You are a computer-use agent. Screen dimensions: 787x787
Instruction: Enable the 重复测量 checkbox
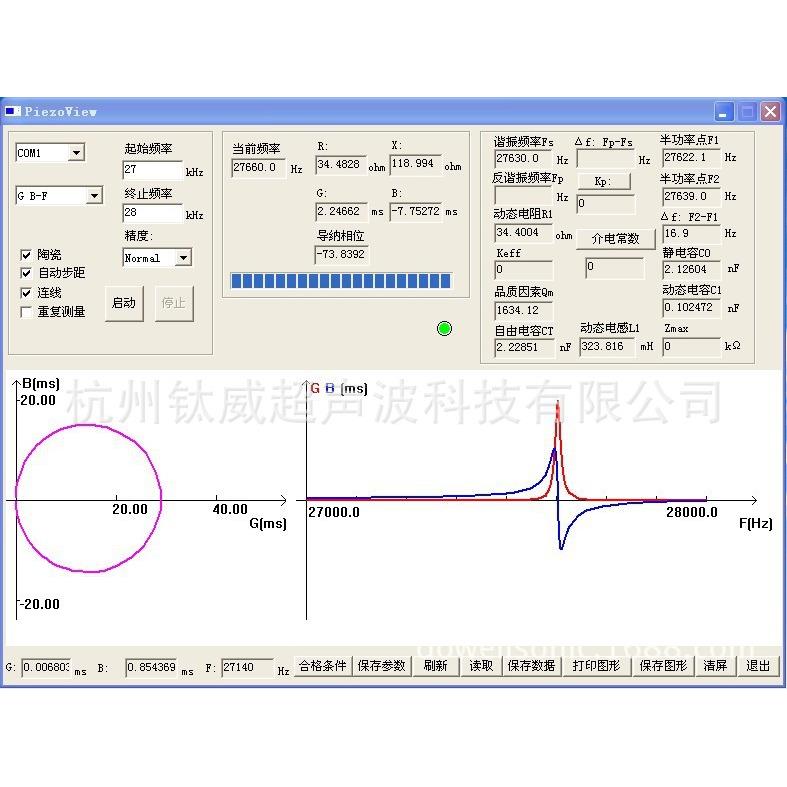pyautogui.click(x=26, y=312)
